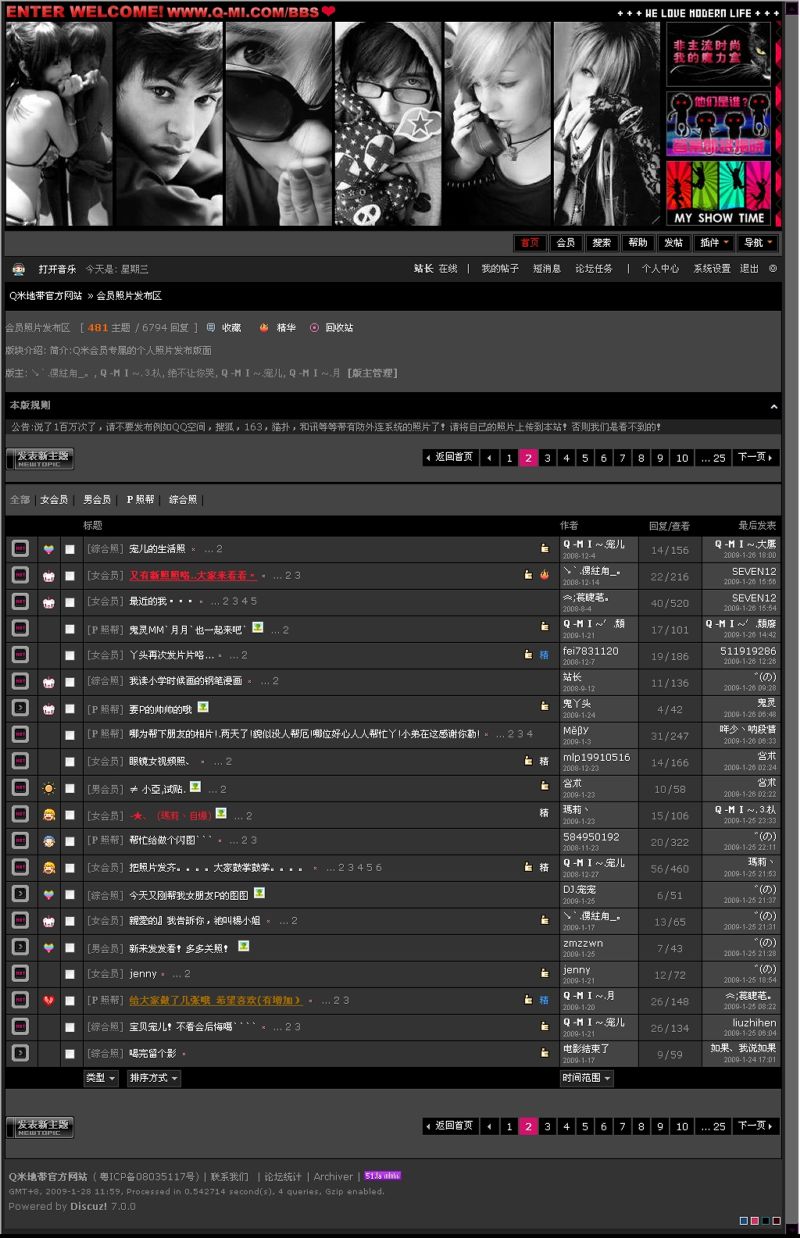Collapse the 本版规则 section with the chevron

pos(774,406)
